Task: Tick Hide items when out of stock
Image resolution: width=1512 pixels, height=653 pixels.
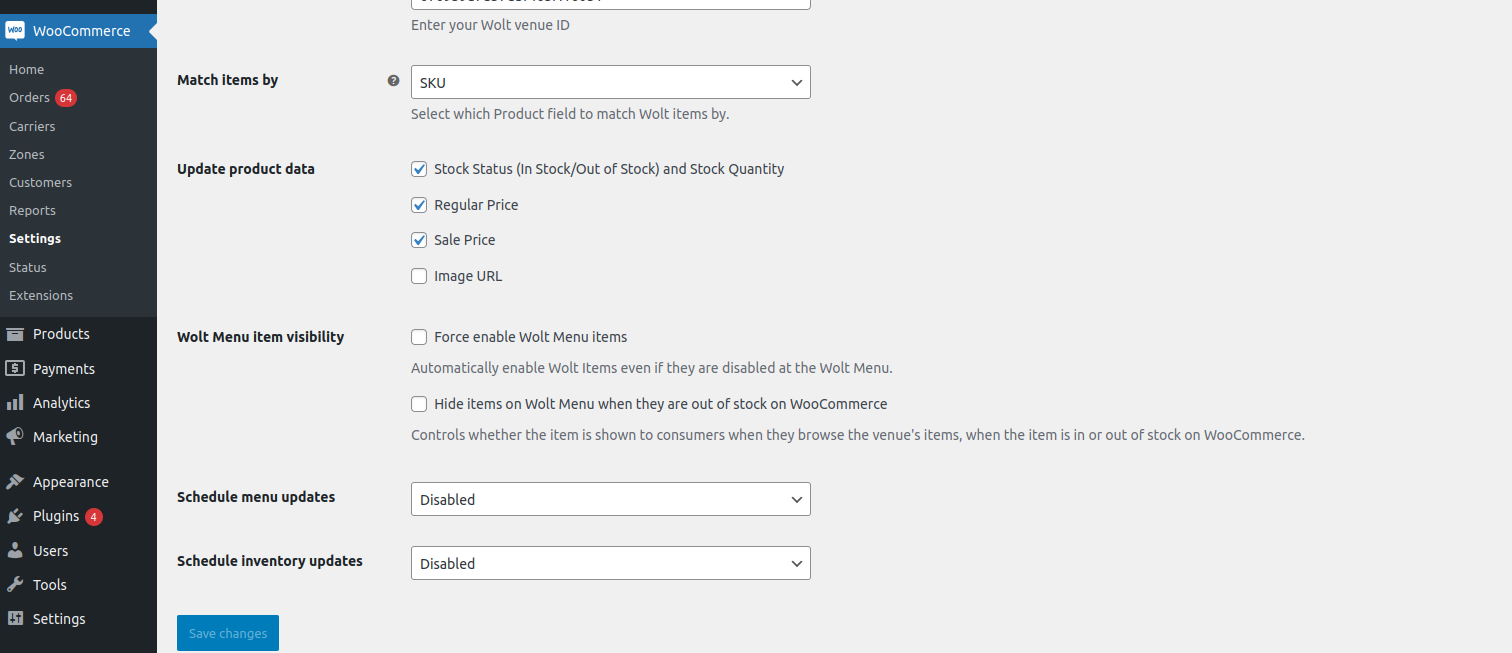Action: pos(419,404)
